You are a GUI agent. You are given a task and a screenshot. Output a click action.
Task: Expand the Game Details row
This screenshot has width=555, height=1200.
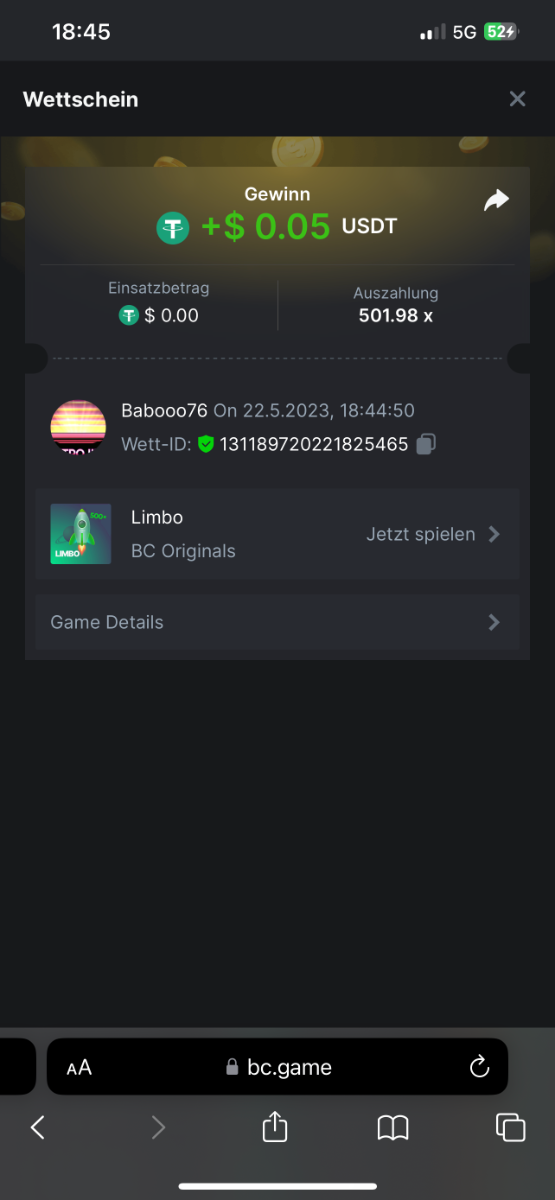277,622
